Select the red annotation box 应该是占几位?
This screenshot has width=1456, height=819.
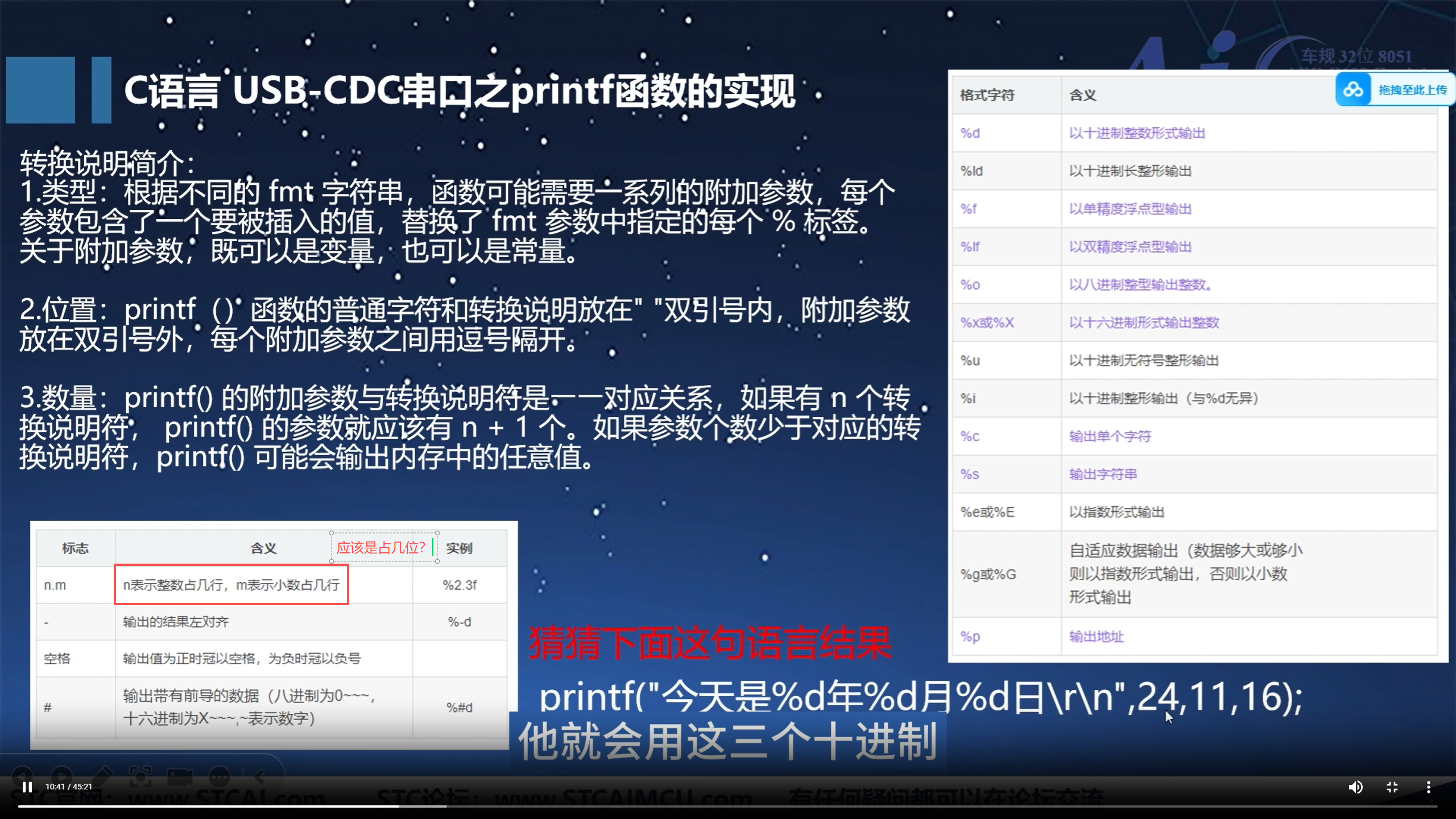(x=381, y=548)
